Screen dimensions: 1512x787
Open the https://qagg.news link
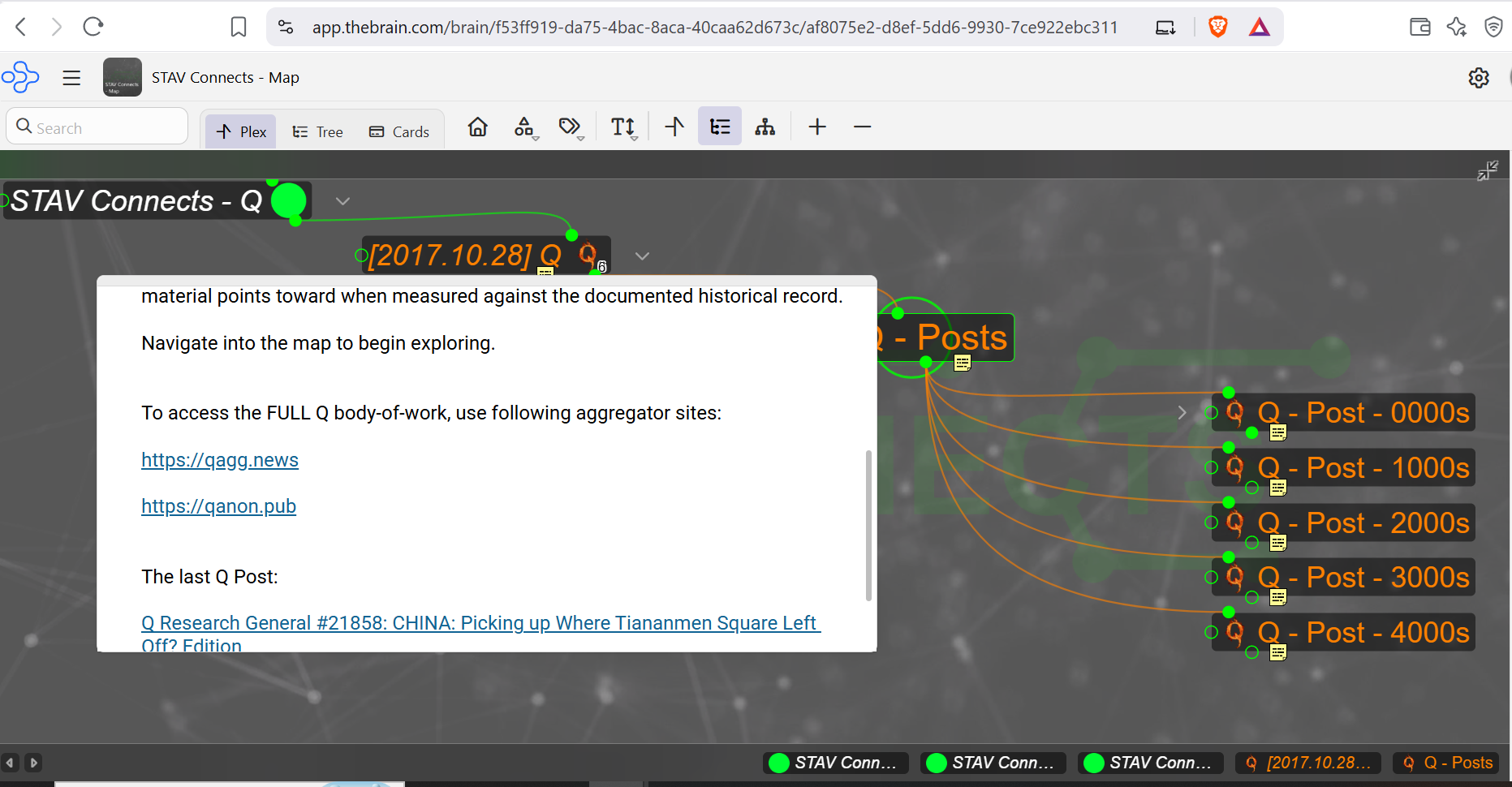220,460
